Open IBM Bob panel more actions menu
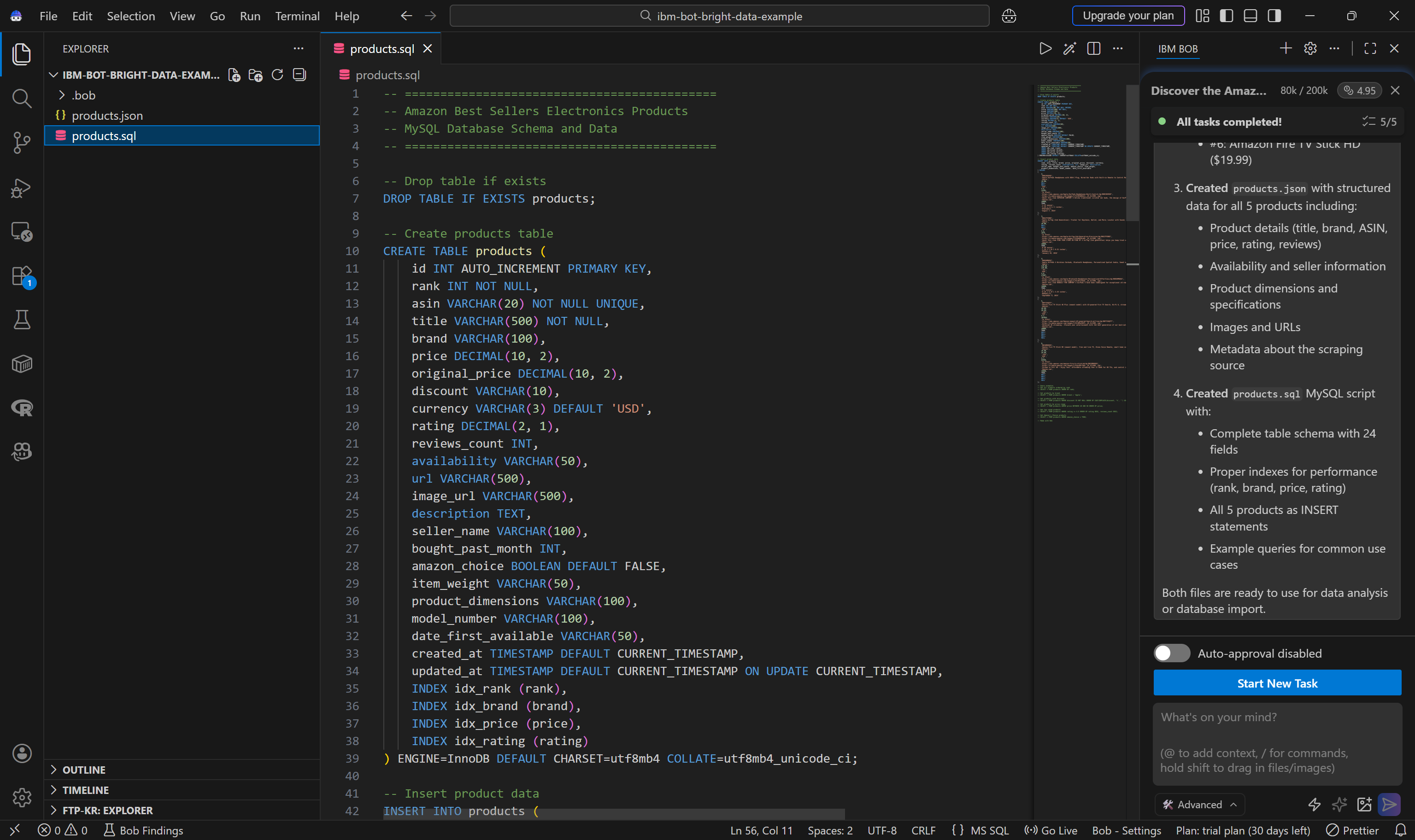 pyautogui.click(x=1334, y=49)
